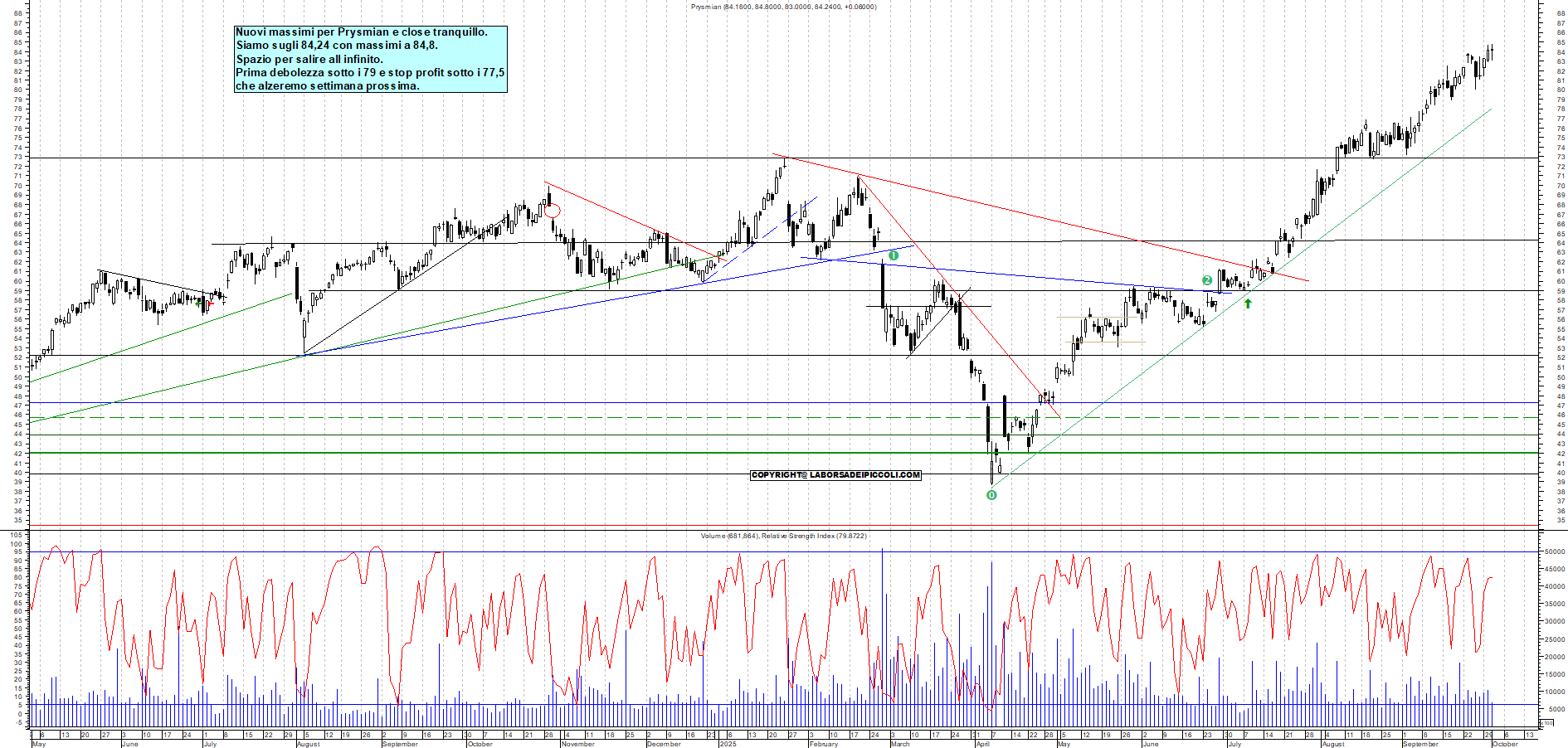Image resolution: width=1568 pixels, height=748 pixels.
Task: Click the green circle marker labeled 0
Action: [991, 495]
